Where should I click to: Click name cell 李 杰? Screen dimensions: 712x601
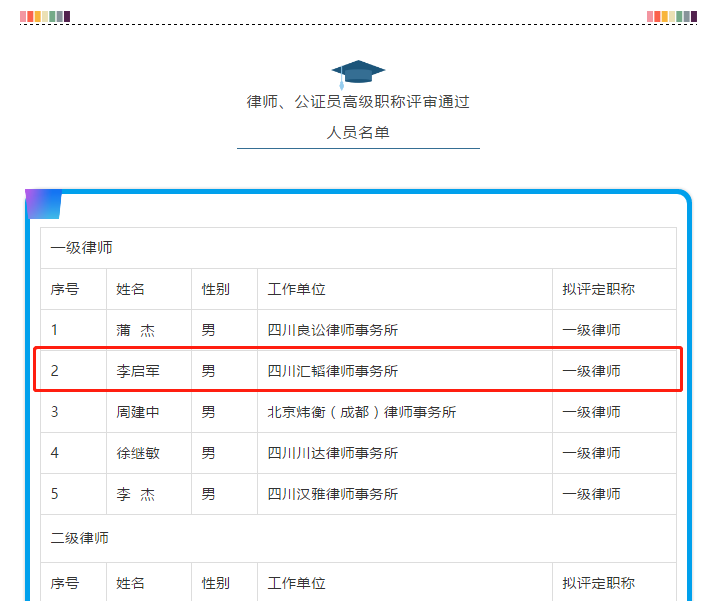tap(149, 494)
